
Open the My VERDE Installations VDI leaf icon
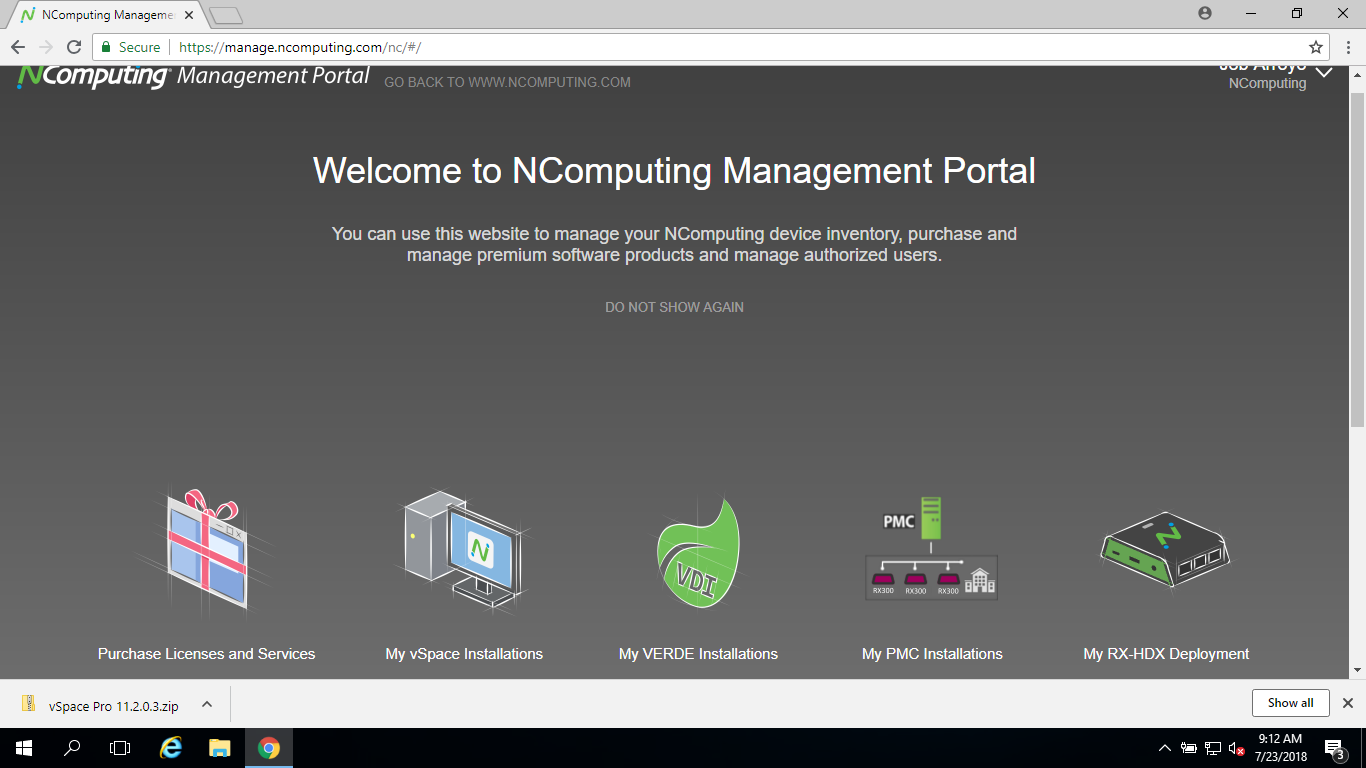pos(698,553)
